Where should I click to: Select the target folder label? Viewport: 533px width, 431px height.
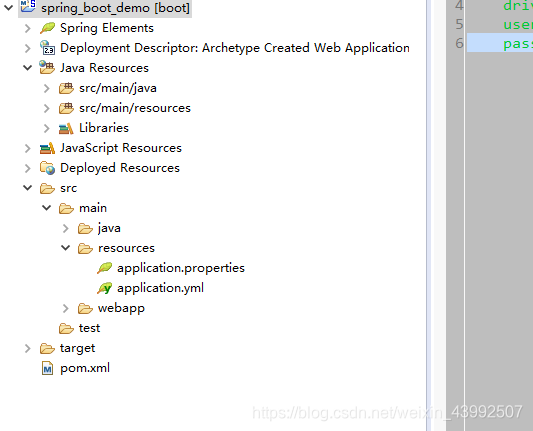(x=78, y=348)
